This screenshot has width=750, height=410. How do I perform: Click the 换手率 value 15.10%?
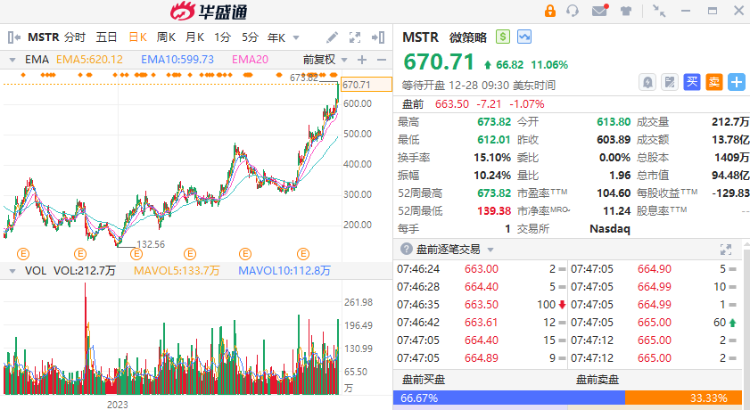[x=492, y=158]
